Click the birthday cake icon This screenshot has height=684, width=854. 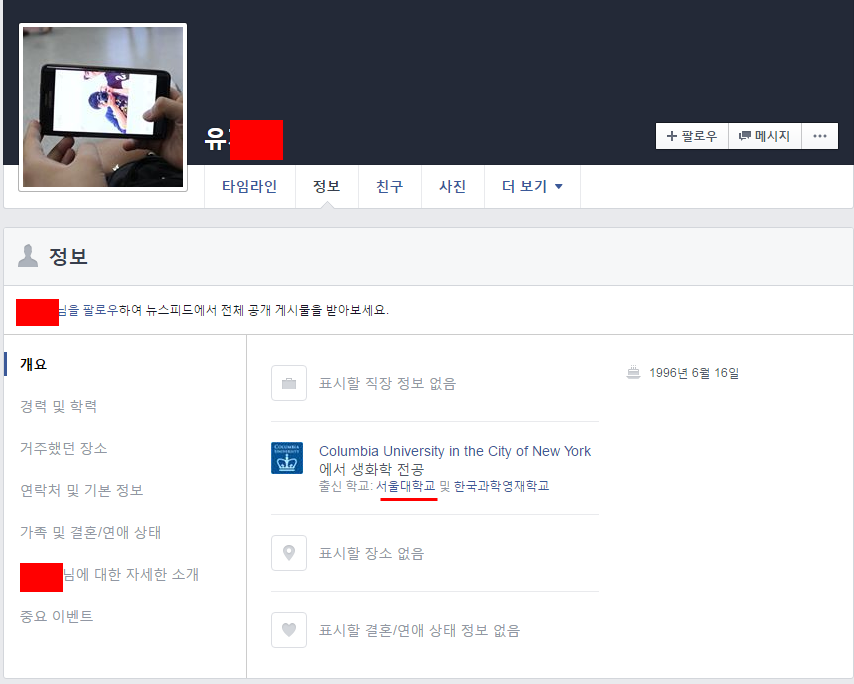pos(632,373)
